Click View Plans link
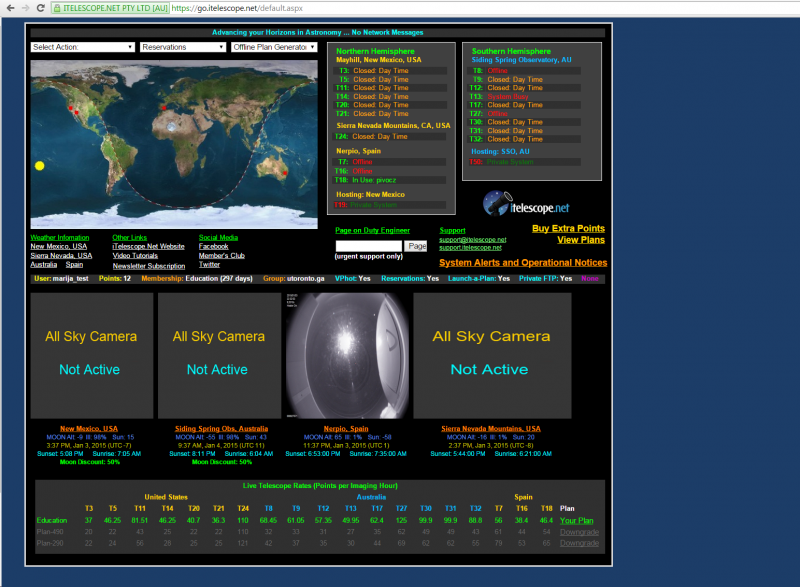The height and width of the screenshot is (587, 800). coord(581,240)
